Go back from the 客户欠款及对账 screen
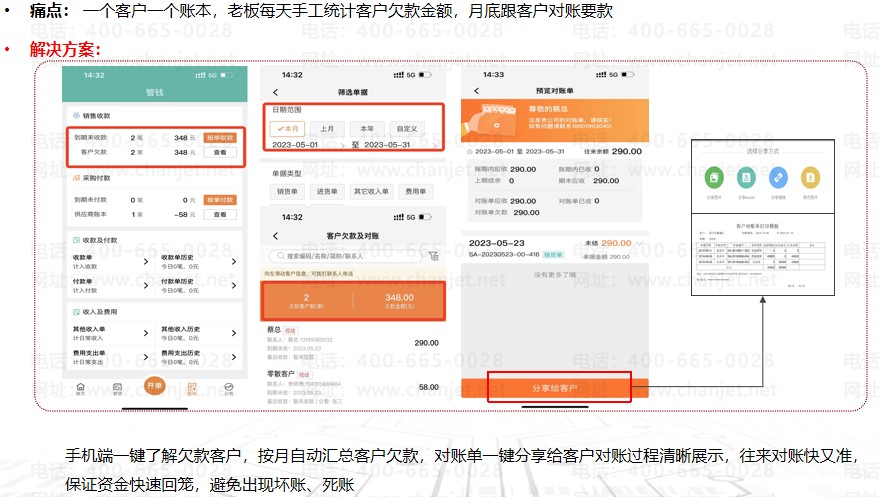This screenshot has height=497, width=881. (x=275, y=236)
